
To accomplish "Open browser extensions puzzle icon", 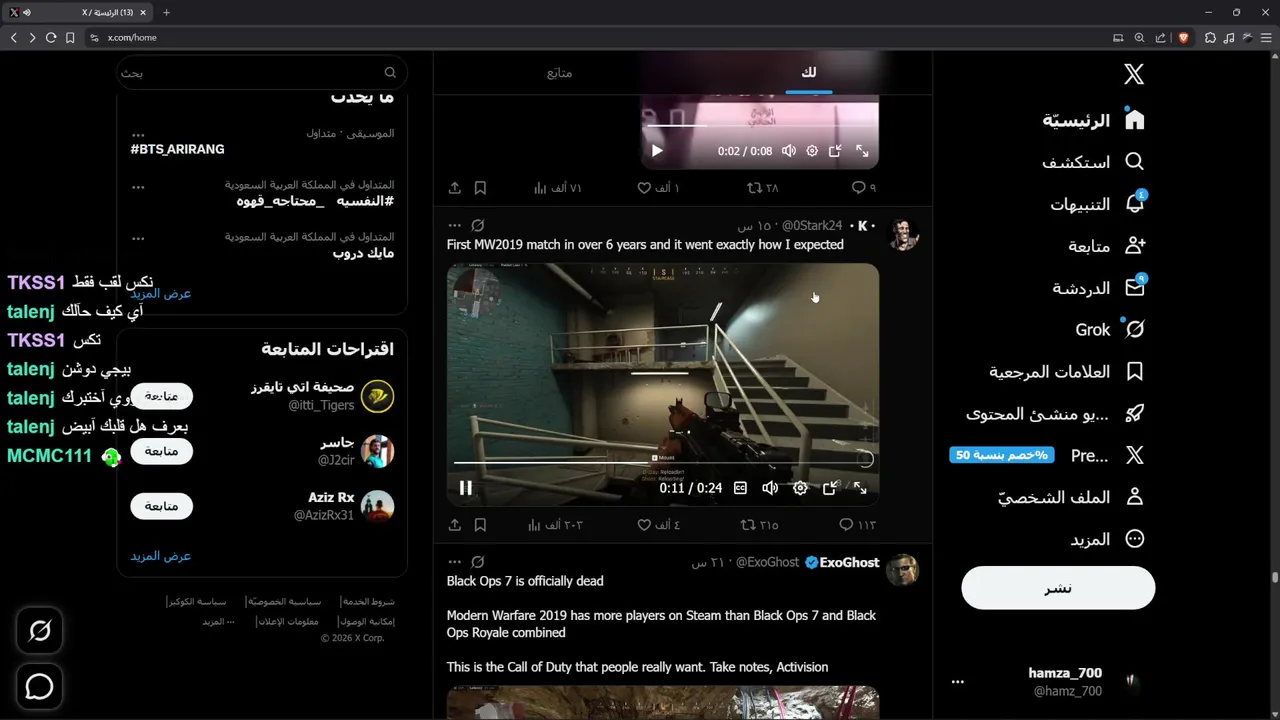I will [1209, 38].
